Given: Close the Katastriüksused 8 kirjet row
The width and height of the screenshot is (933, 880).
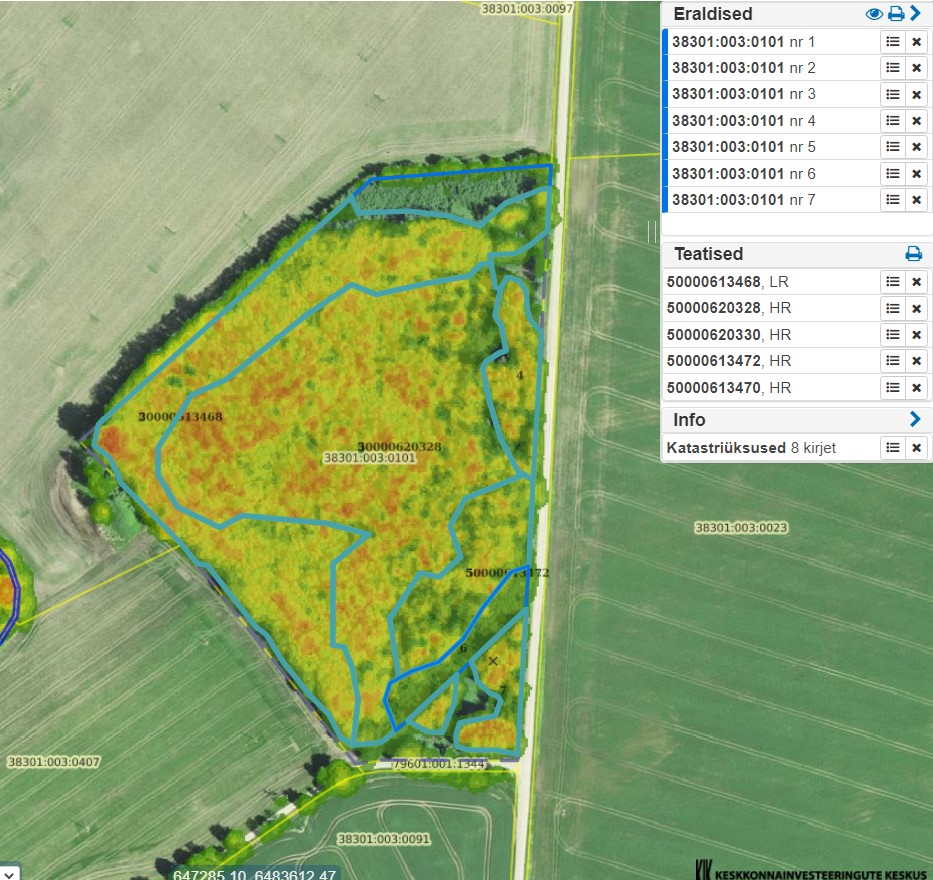Looking at the screenshot, I should coord(916,448).
